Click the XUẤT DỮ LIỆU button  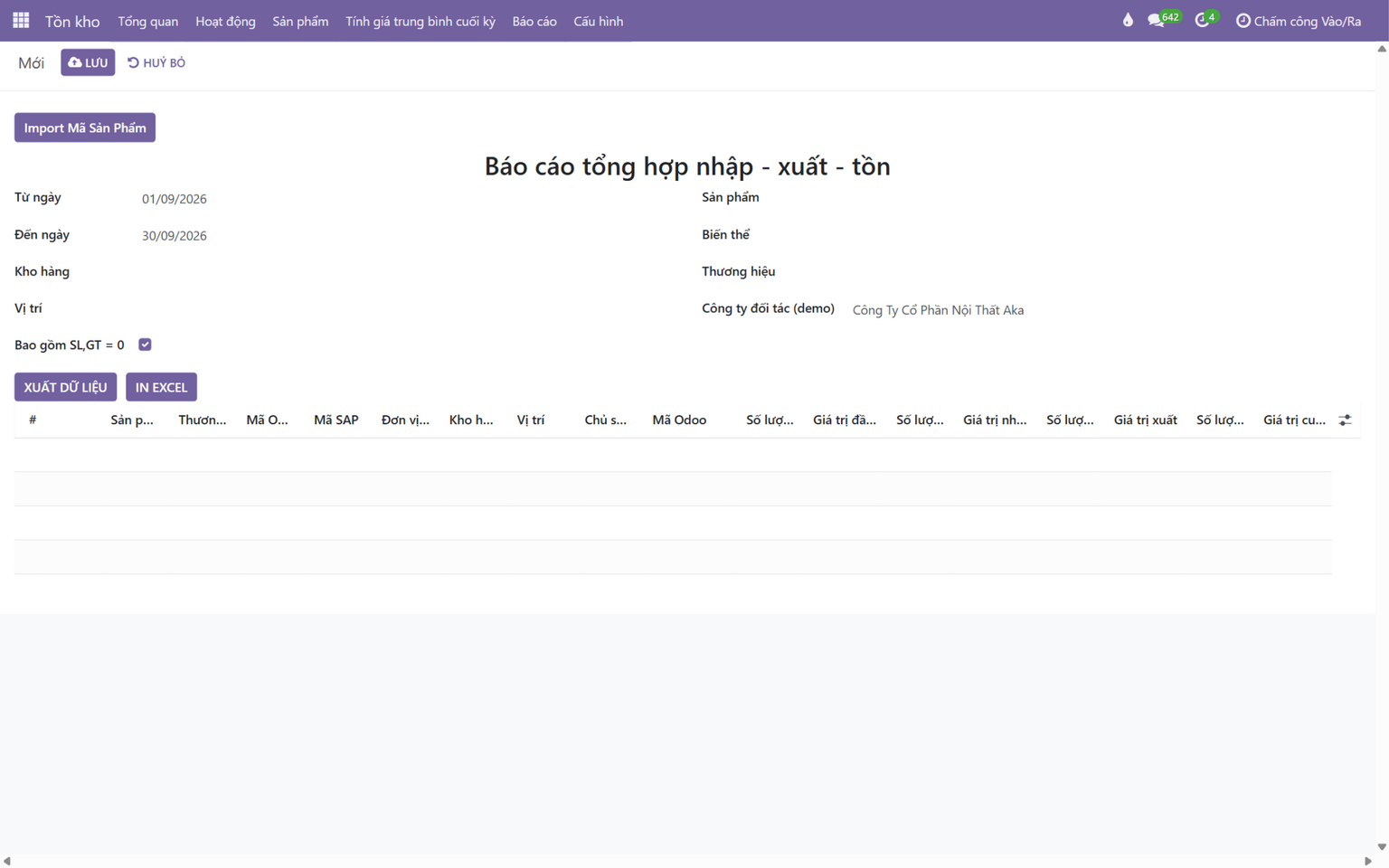65,387
